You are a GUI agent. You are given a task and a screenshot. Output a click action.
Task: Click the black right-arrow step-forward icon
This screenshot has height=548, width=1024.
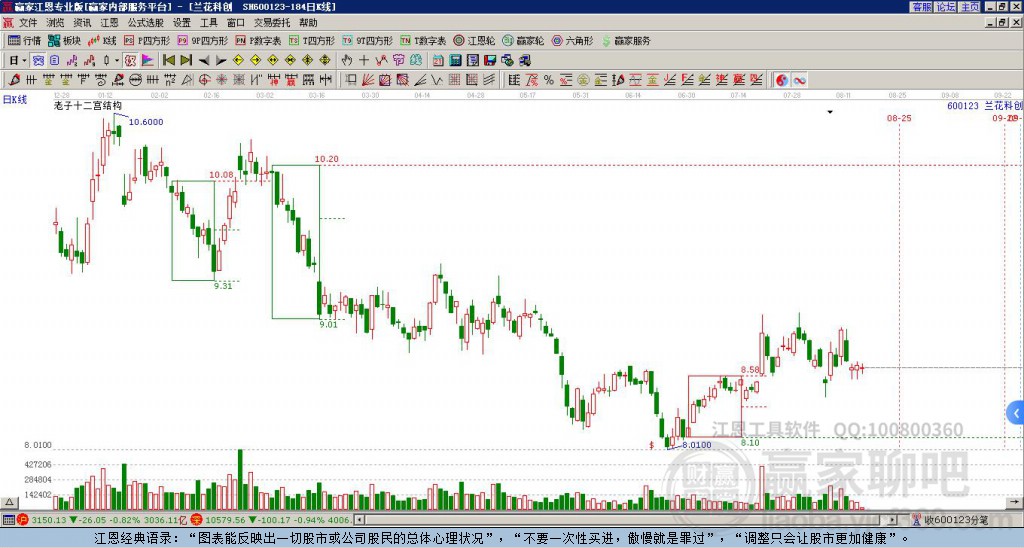[x=221, y=61]
